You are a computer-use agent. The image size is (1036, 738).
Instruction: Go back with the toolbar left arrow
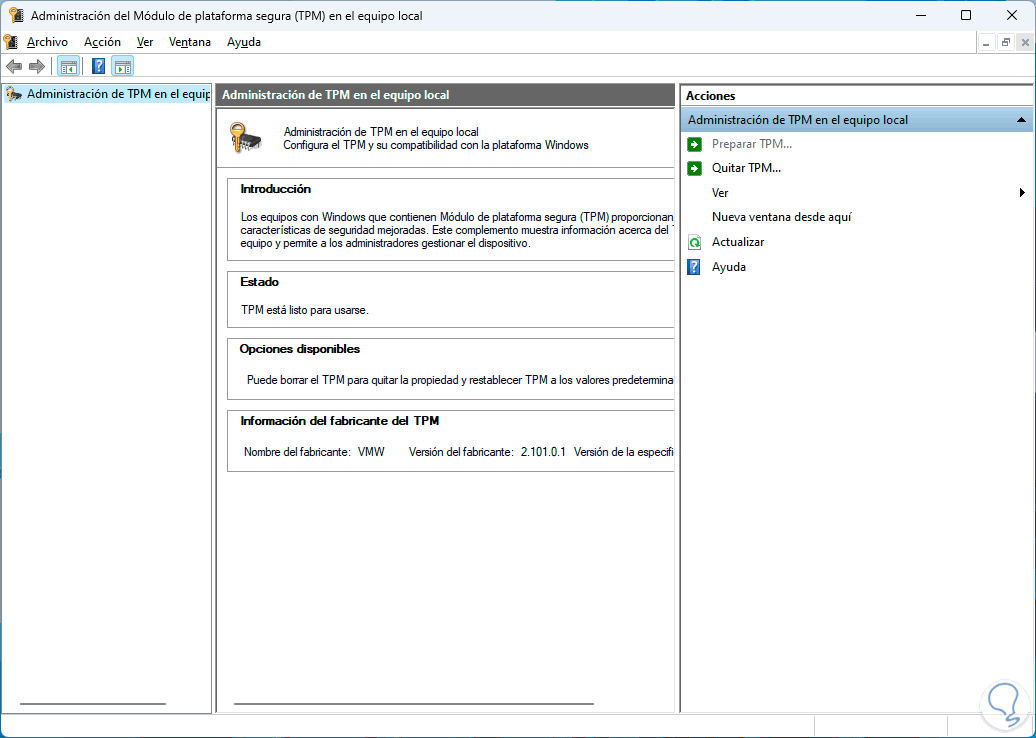pos(14,66)
